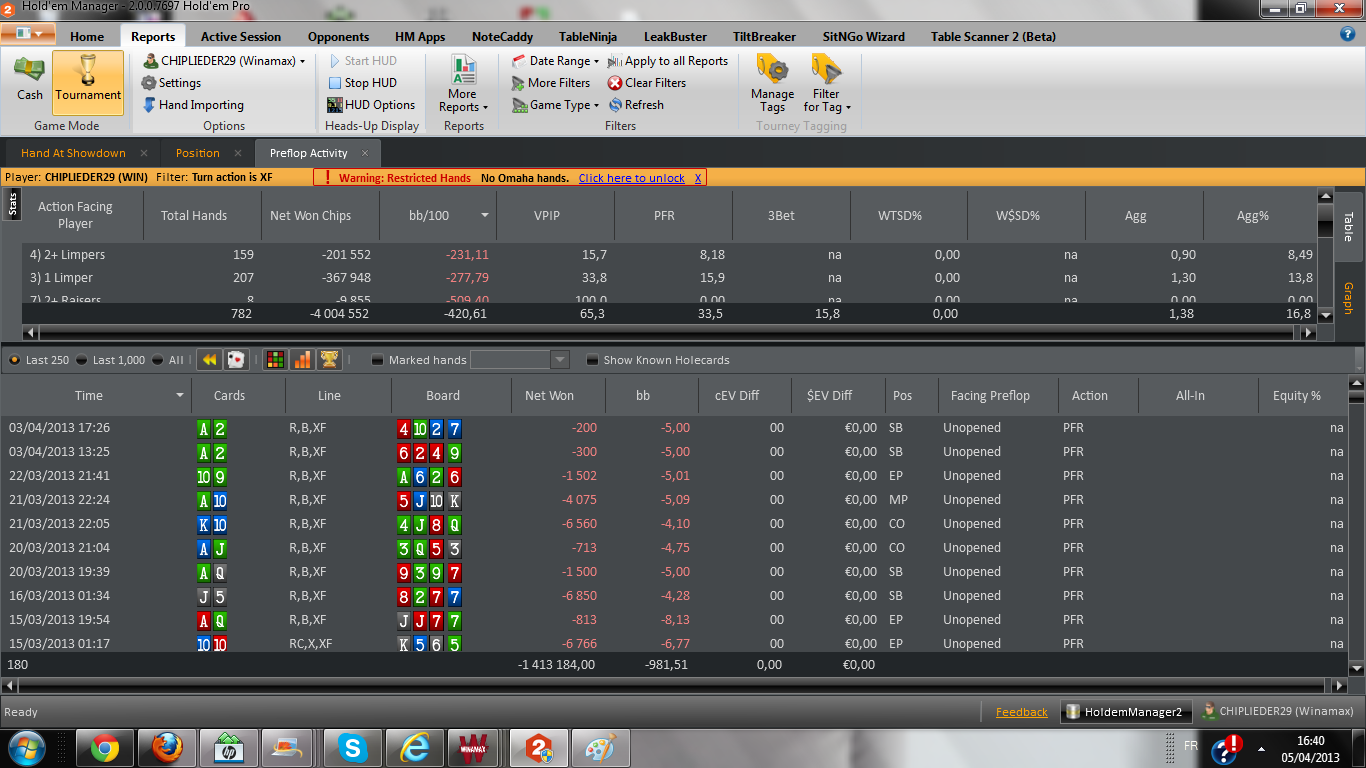Open application menu button at top left
The width and height of the screenshot is (1366, 768).
click(x=29, y=34)
